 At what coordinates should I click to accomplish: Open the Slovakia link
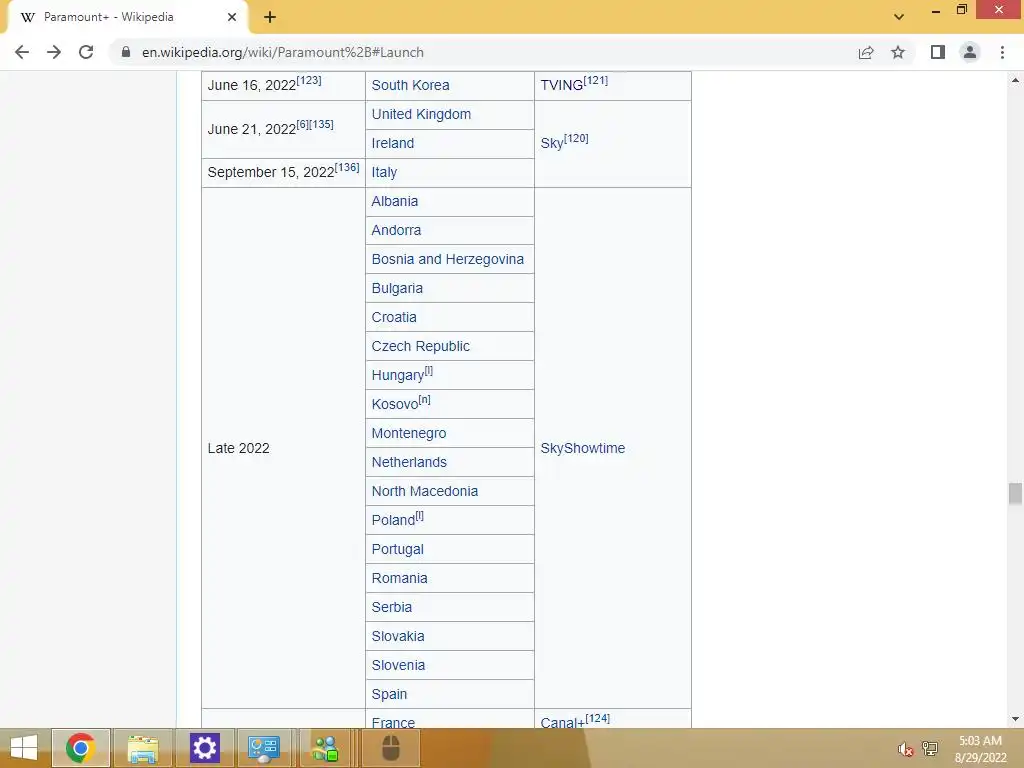pos(398,636)
